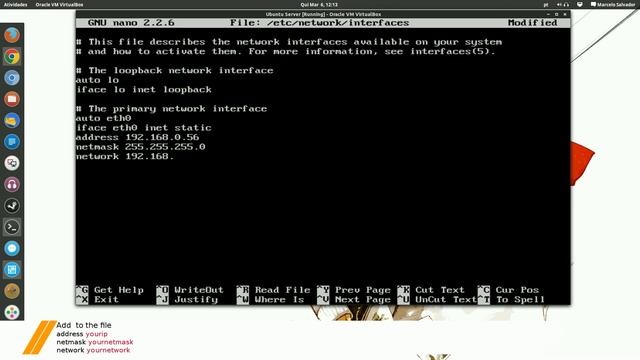
Task: Click the 'netmask 255.255.255.0' line
Action: (x=141, y=147)
